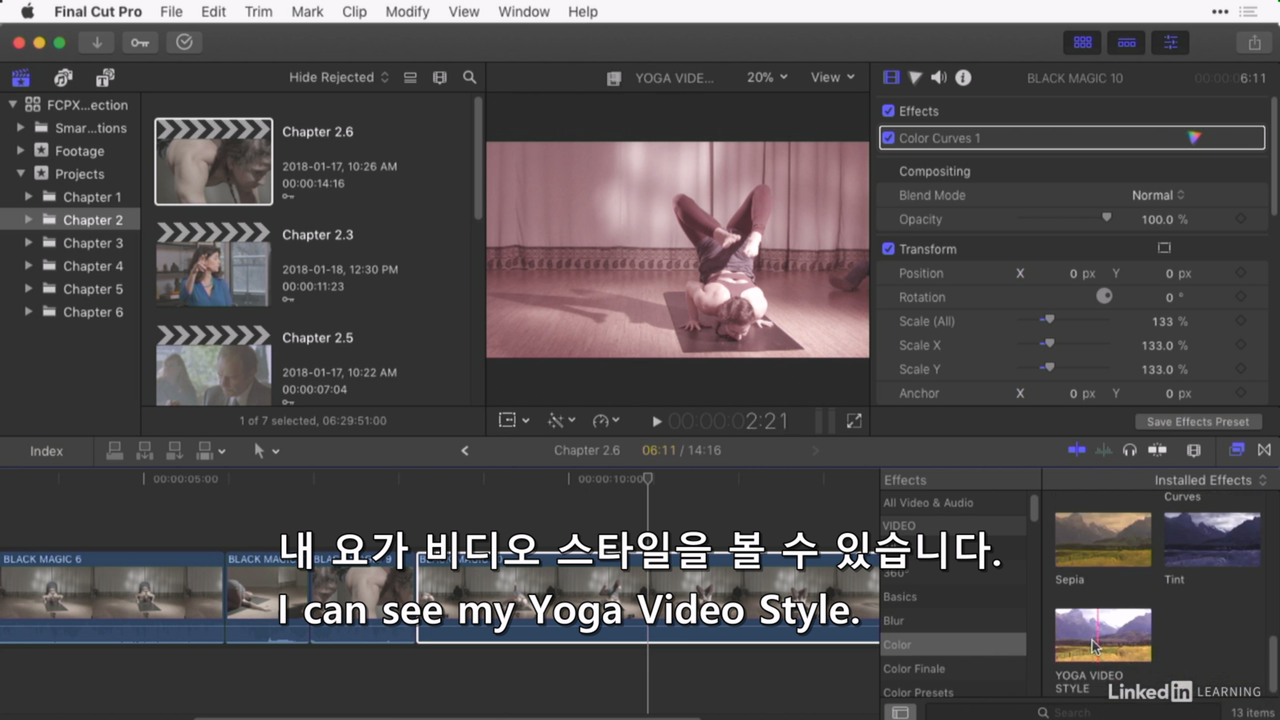The width and height of the screenshot is (1280, 720).
Task: Click the Tint effect thumbnail
Action: pos(1212,540)
